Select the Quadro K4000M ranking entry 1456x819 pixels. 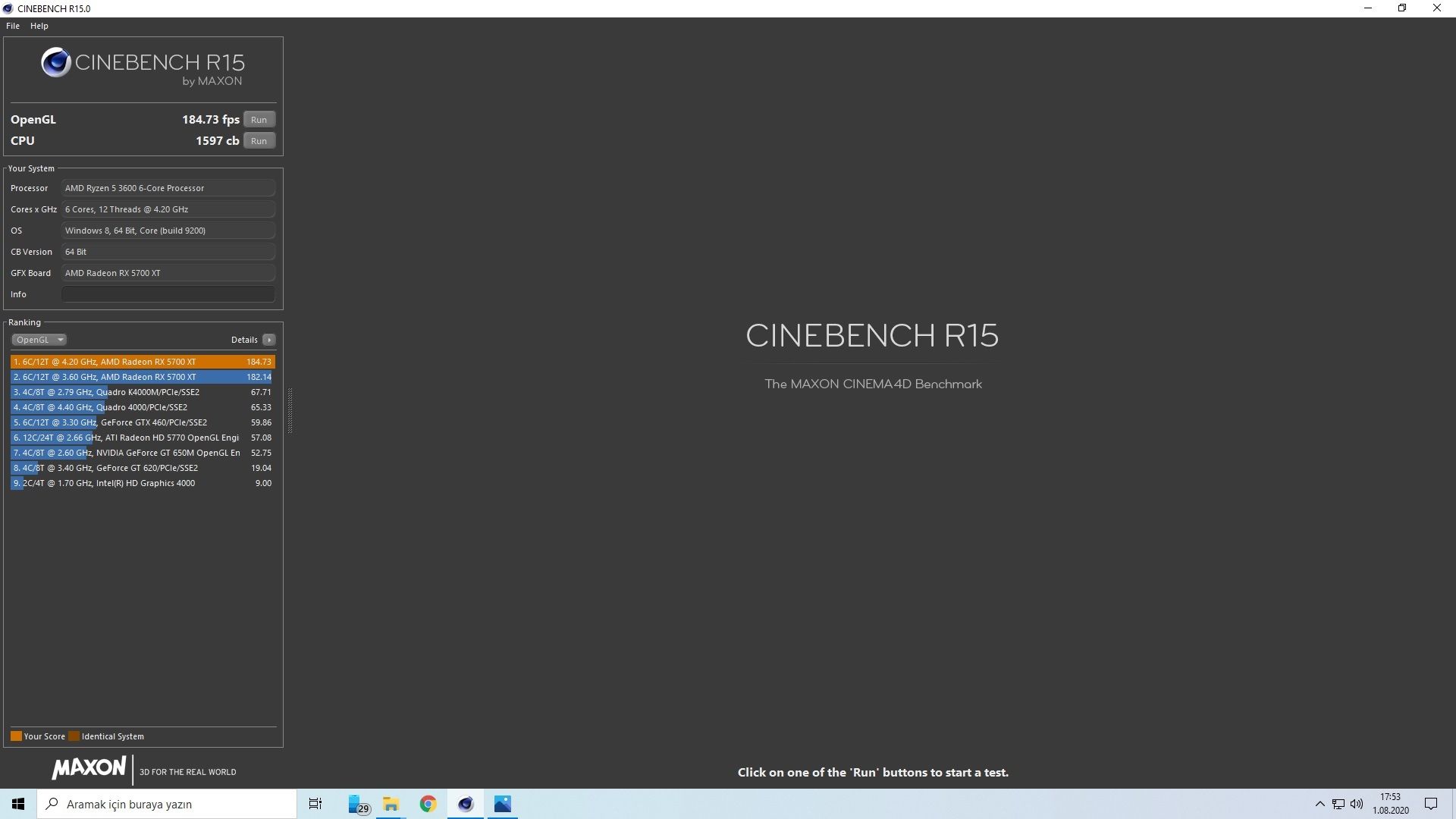coord(143,392)
